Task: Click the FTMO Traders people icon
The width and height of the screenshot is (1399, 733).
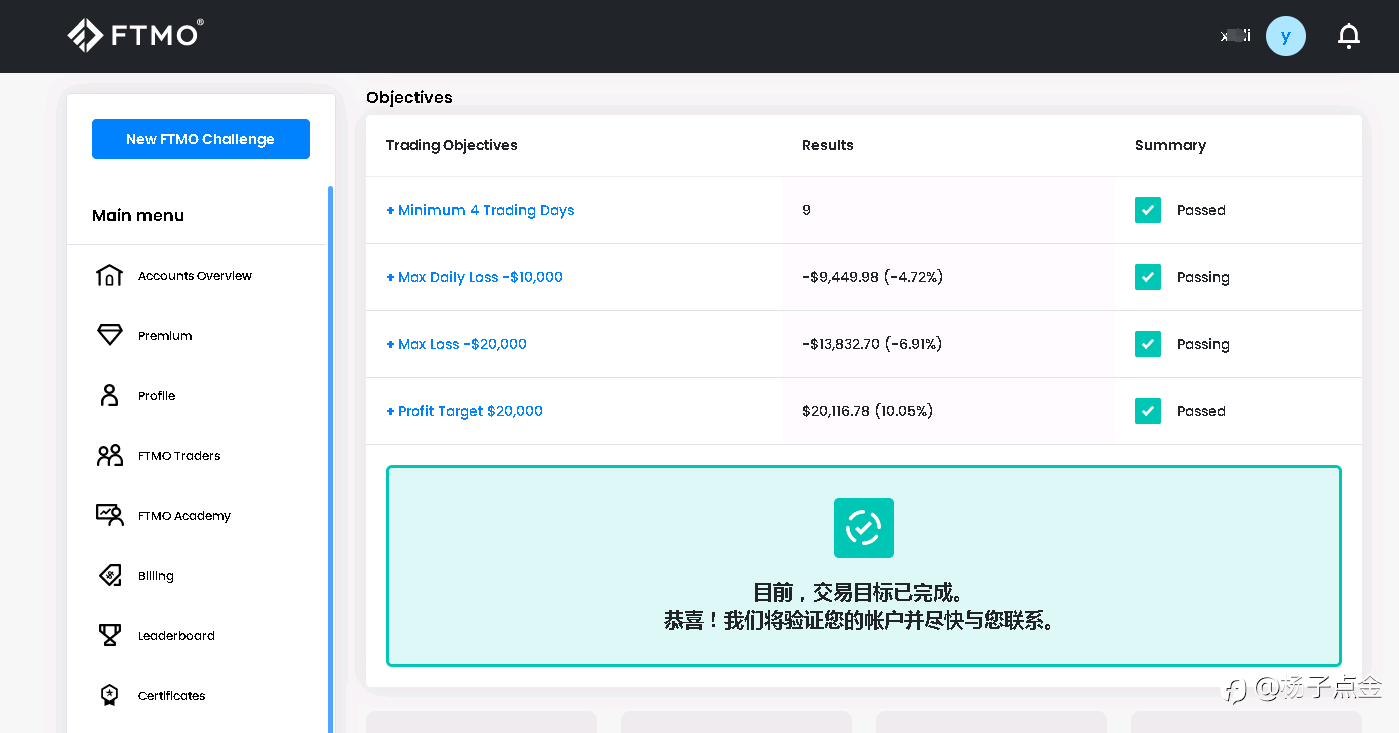Action: pos(109,456)
